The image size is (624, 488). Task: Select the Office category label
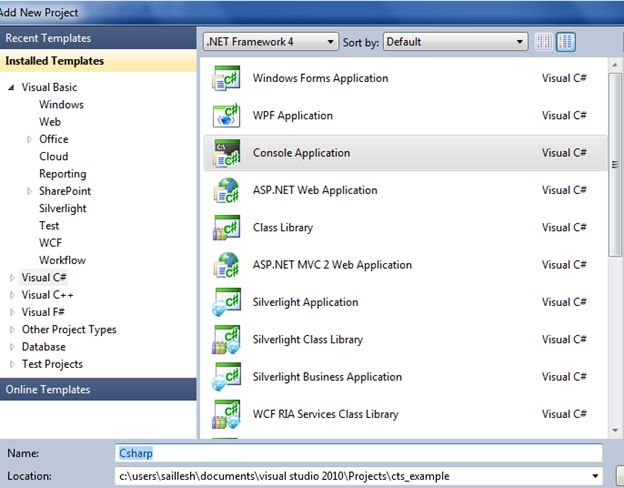[x=54, y=139]
